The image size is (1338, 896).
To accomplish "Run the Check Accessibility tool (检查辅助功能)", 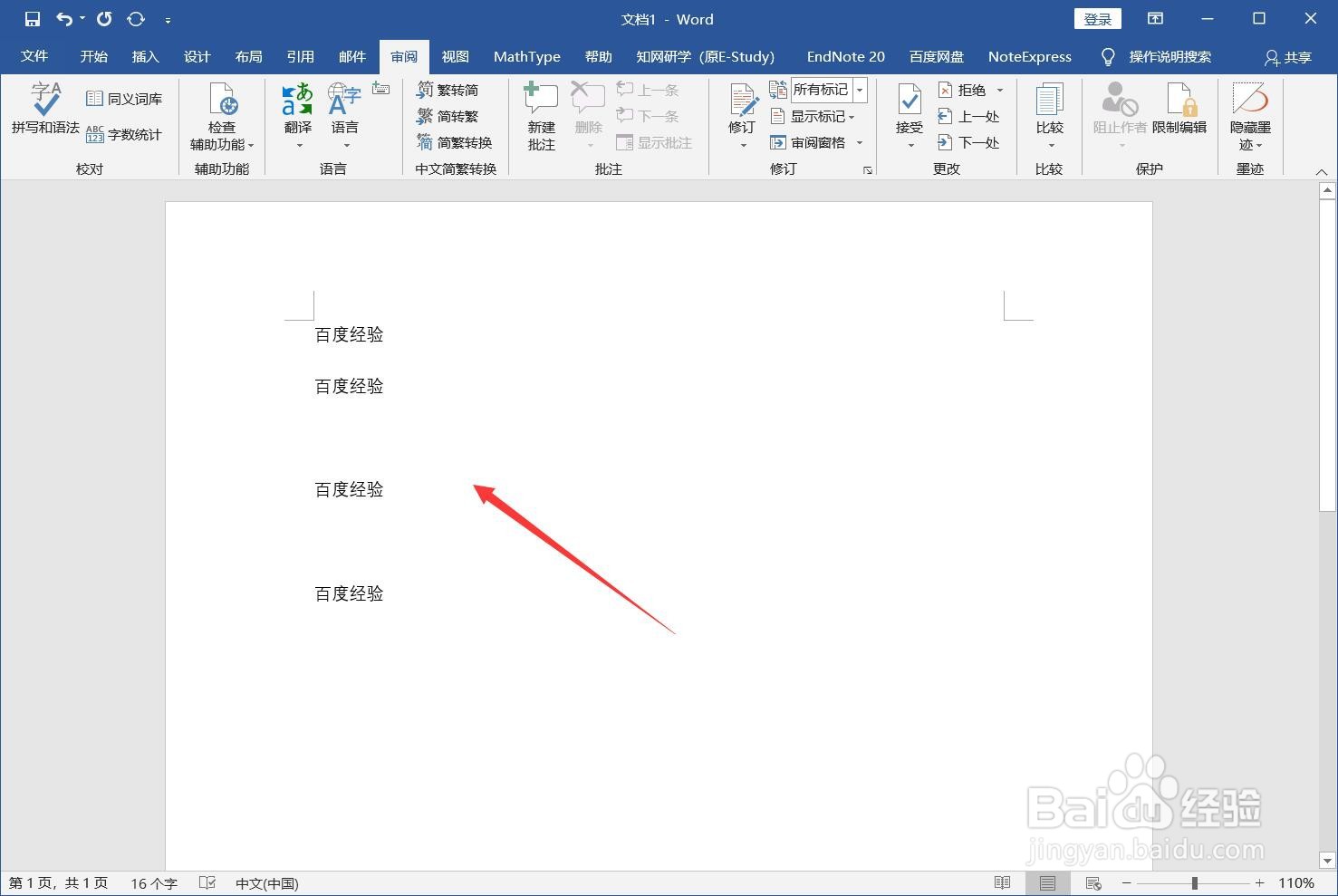I will tap(222, 117).
